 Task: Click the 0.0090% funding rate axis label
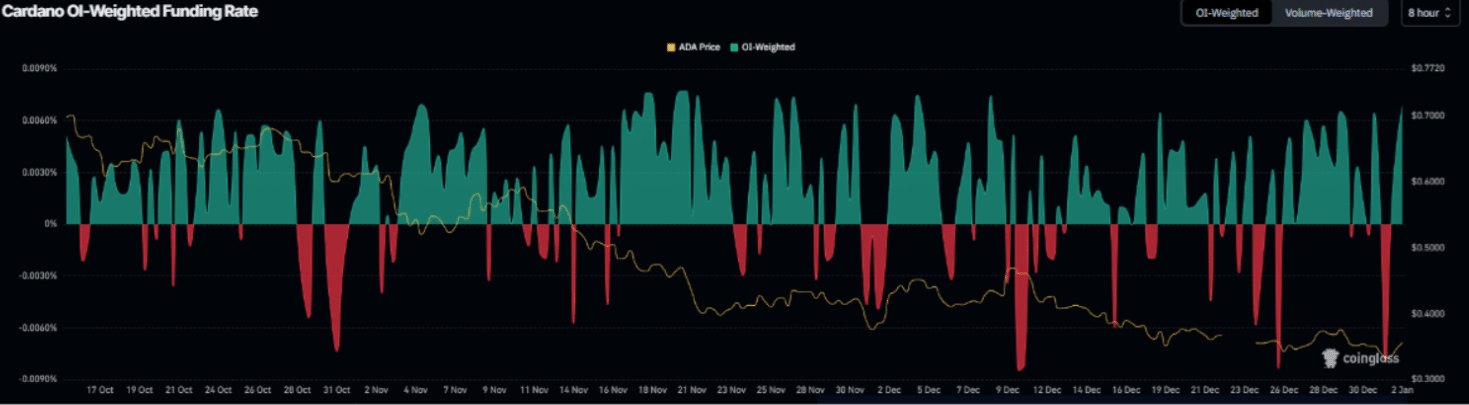tap(39, 69)
